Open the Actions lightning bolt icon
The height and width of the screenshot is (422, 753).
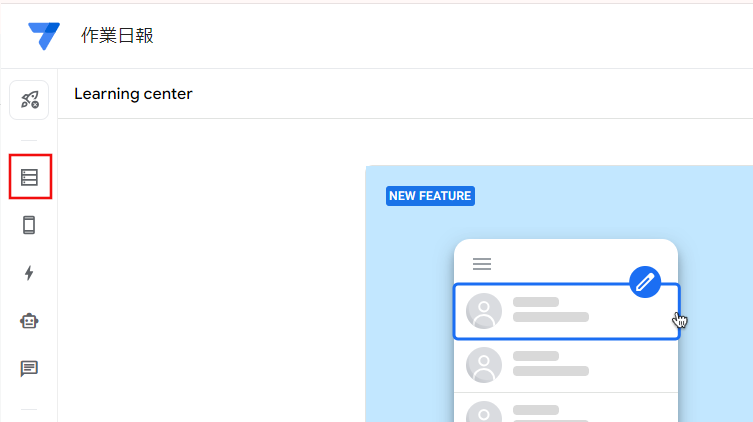[x=29, y=273]
